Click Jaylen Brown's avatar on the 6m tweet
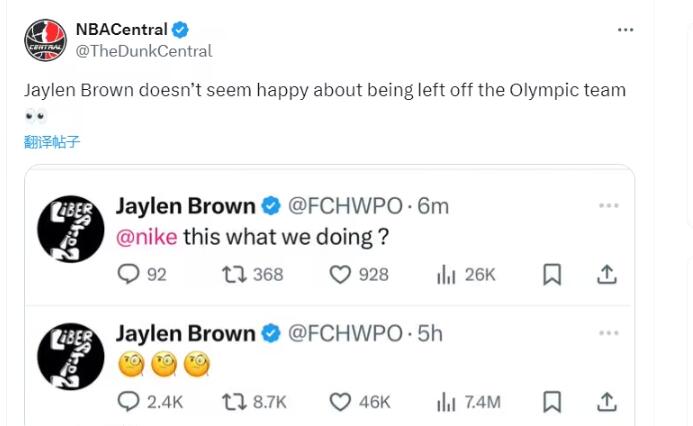 pos(71,230)
